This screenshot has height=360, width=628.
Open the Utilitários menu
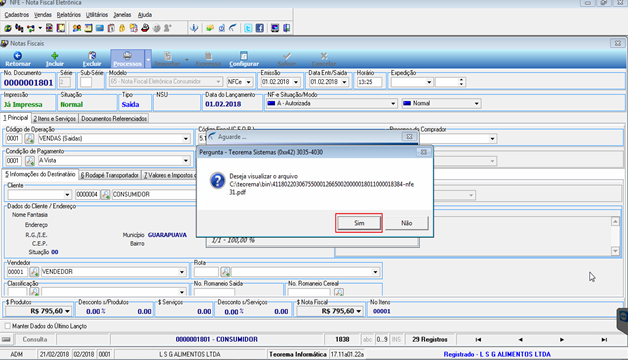point(97,15)
